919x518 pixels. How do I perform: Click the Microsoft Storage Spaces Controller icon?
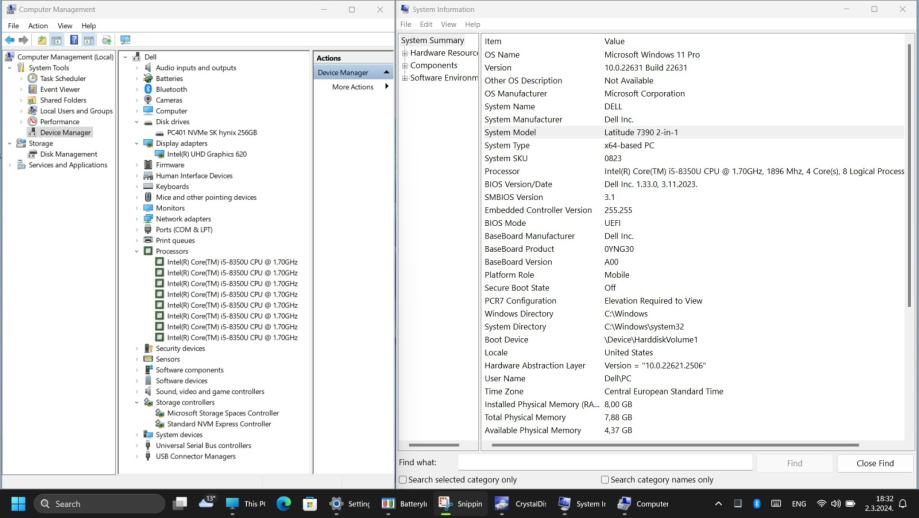(159, 413)
